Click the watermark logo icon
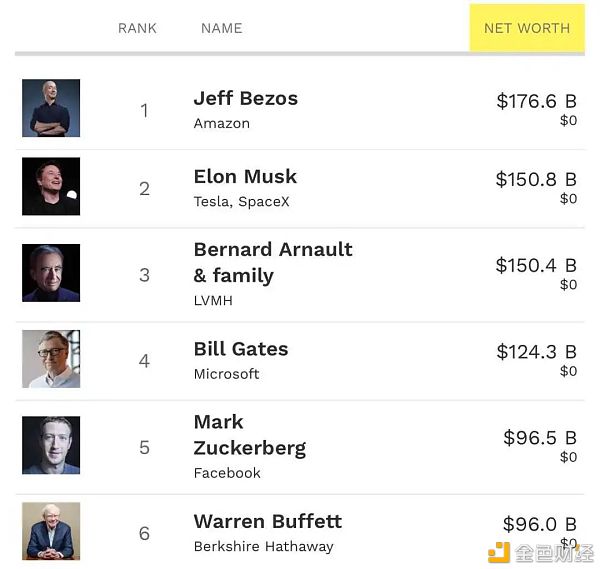This screenshot has height=569, width=600. tap(498, 551)
